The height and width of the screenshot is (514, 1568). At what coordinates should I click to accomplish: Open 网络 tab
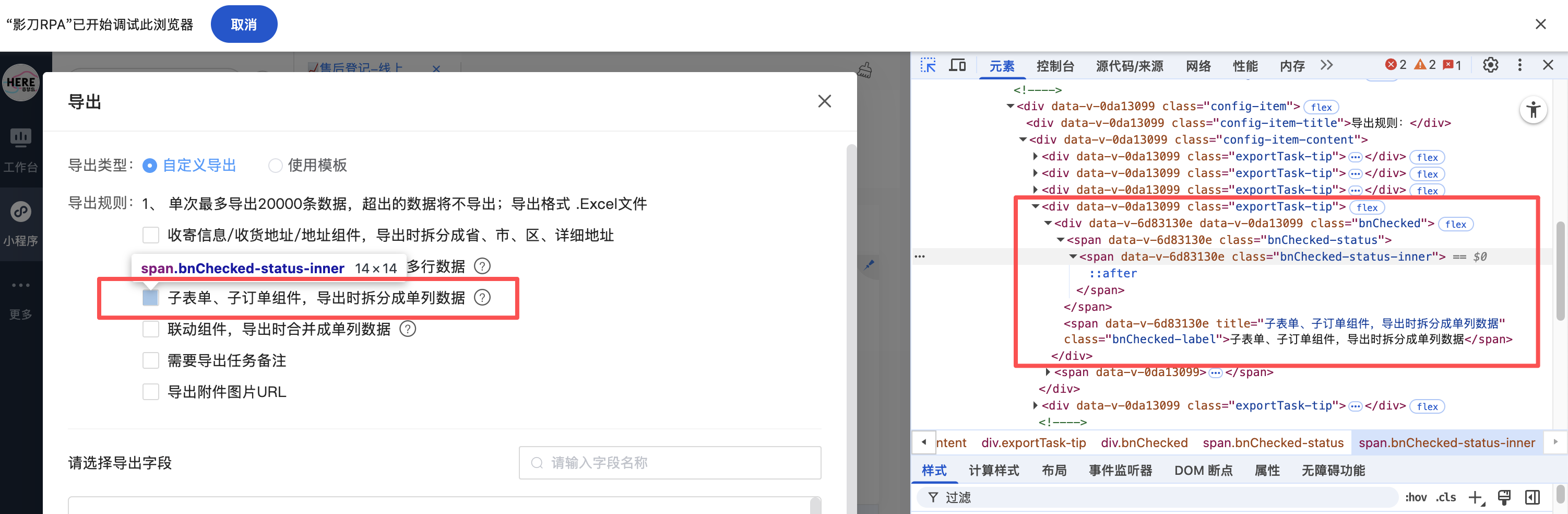pyautogui.click(x=1198, y=66)
